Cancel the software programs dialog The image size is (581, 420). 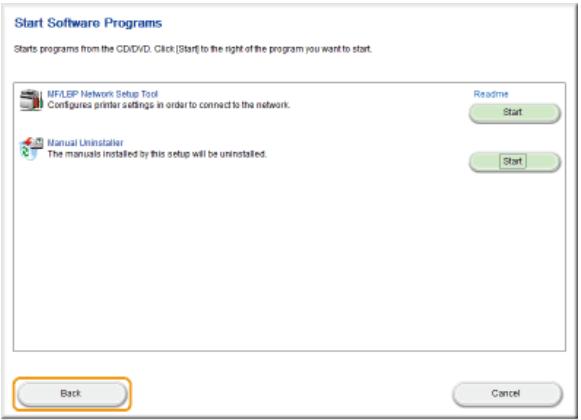507,394
